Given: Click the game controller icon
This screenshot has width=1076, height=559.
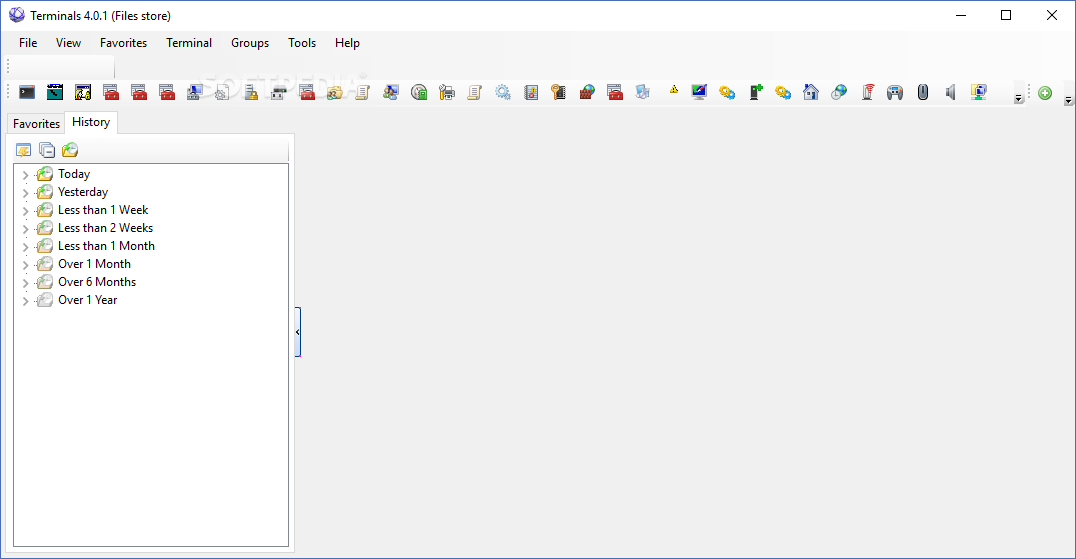Looking at the screenshot, I should pos(895,92).
